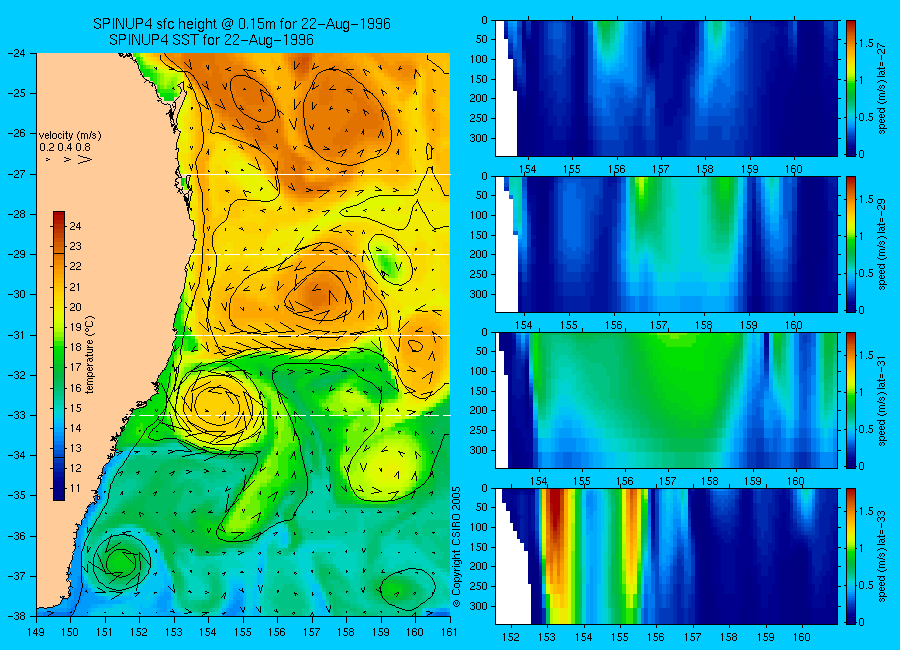Click the 159 longitude under lat=-29 panel
This screenshot has height=650, width=900.
click(749, 326)
